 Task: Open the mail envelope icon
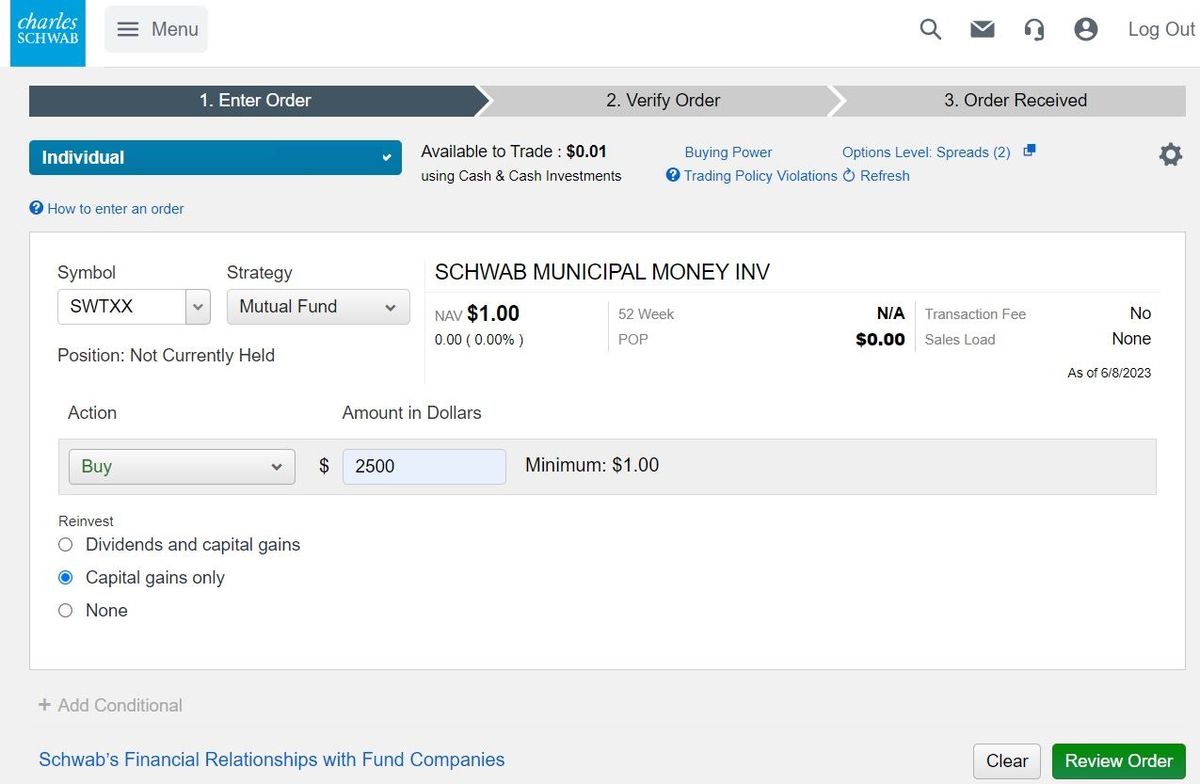[x=982, y=29]
